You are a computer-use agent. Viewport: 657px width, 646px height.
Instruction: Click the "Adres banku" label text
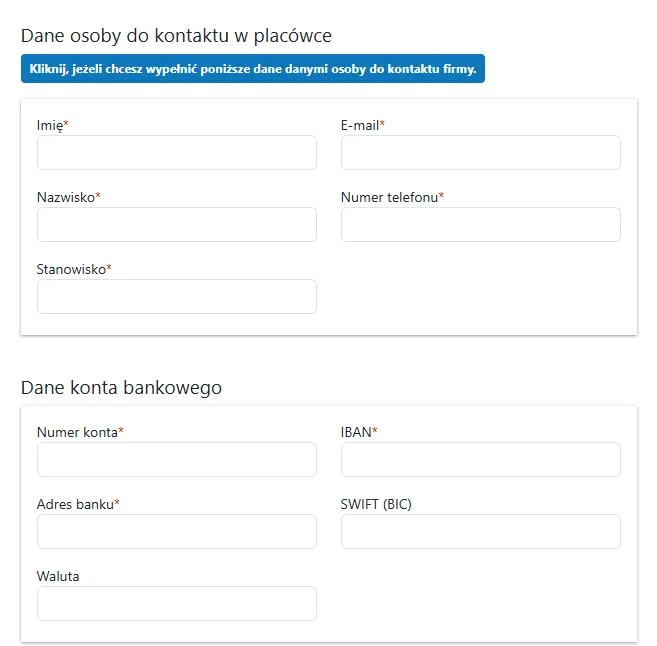coord(75,504)
